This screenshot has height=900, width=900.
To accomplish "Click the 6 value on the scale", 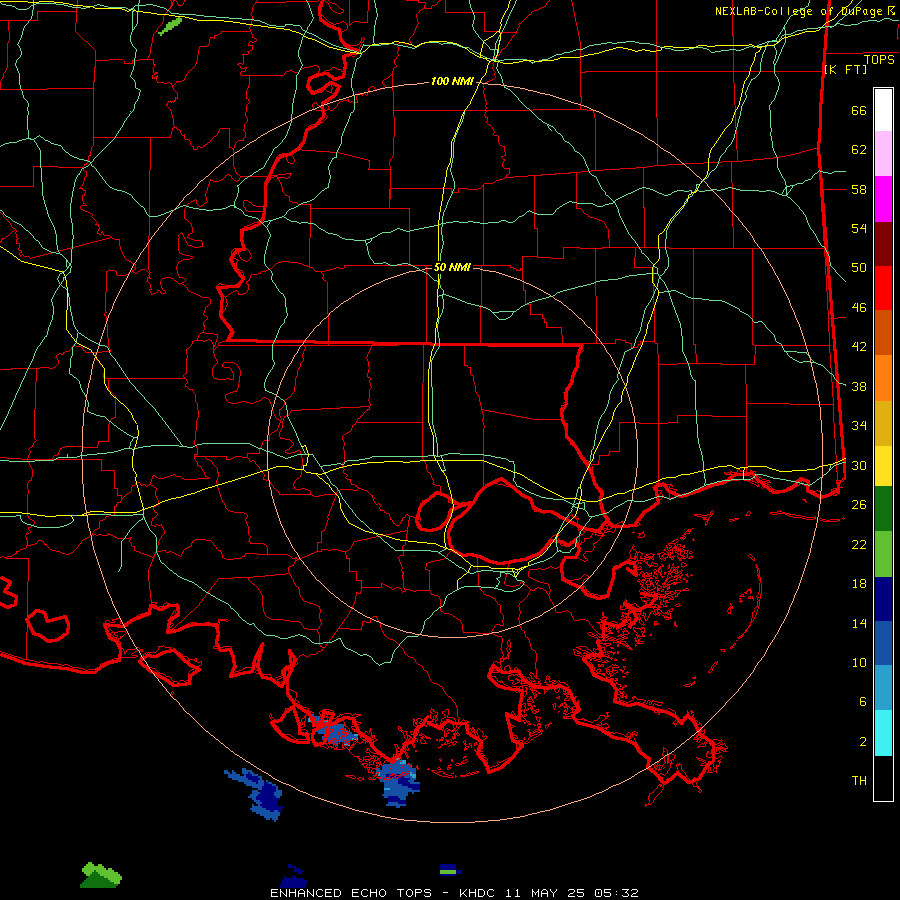I will (x=862, y=702).
